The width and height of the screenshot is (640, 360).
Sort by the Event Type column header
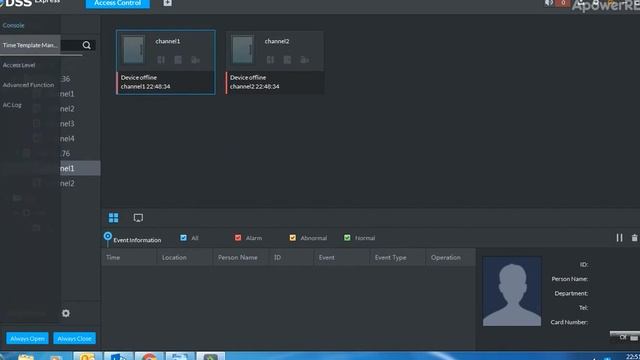point(398,258)
